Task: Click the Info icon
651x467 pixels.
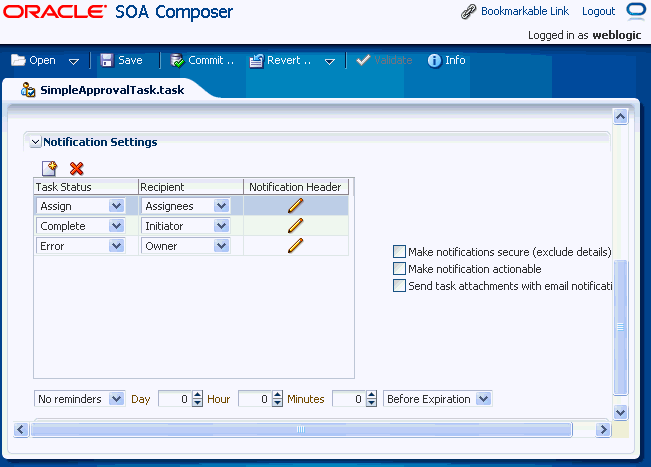Action: coord(434,61)
